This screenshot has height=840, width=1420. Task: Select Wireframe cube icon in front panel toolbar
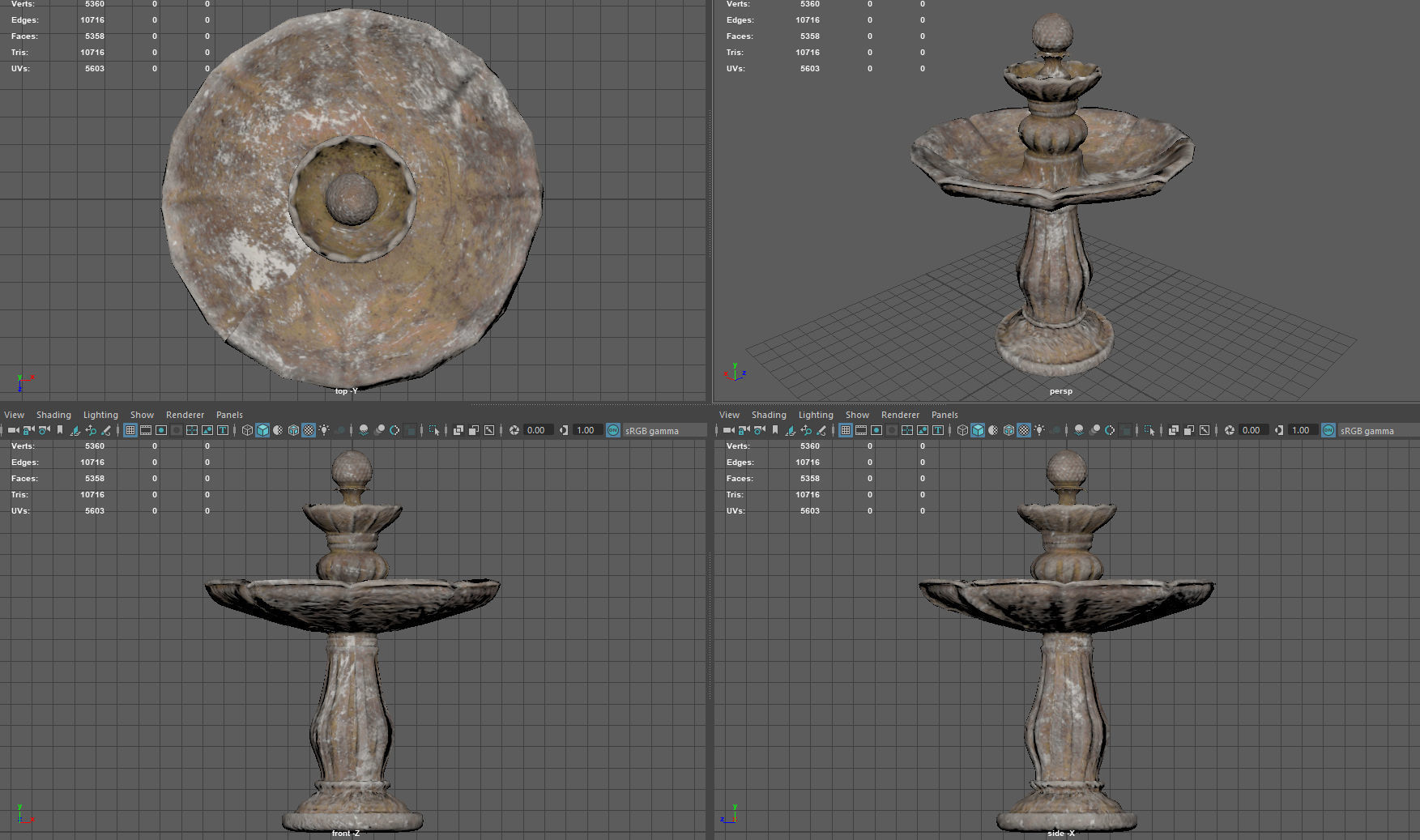247,430
